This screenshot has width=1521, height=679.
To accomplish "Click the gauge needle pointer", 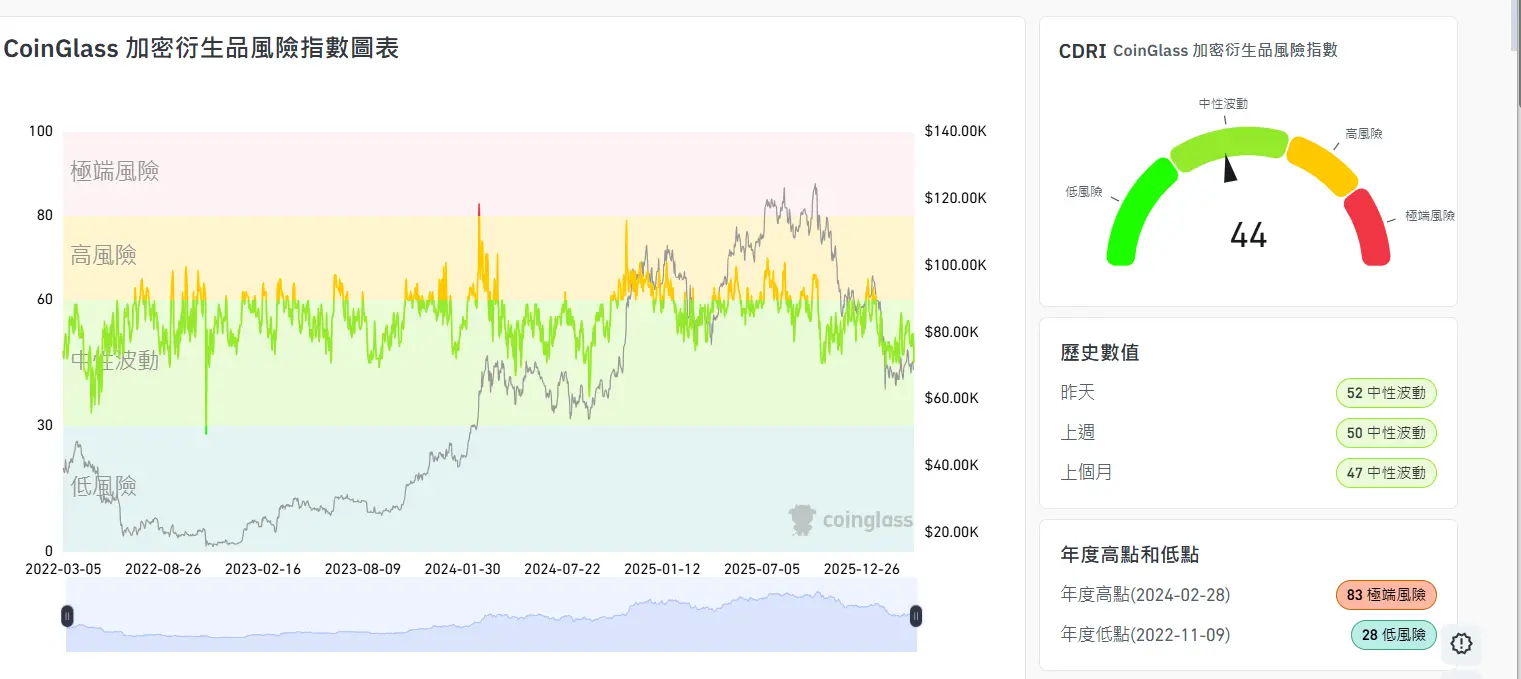I will [x=1230, y=168].
